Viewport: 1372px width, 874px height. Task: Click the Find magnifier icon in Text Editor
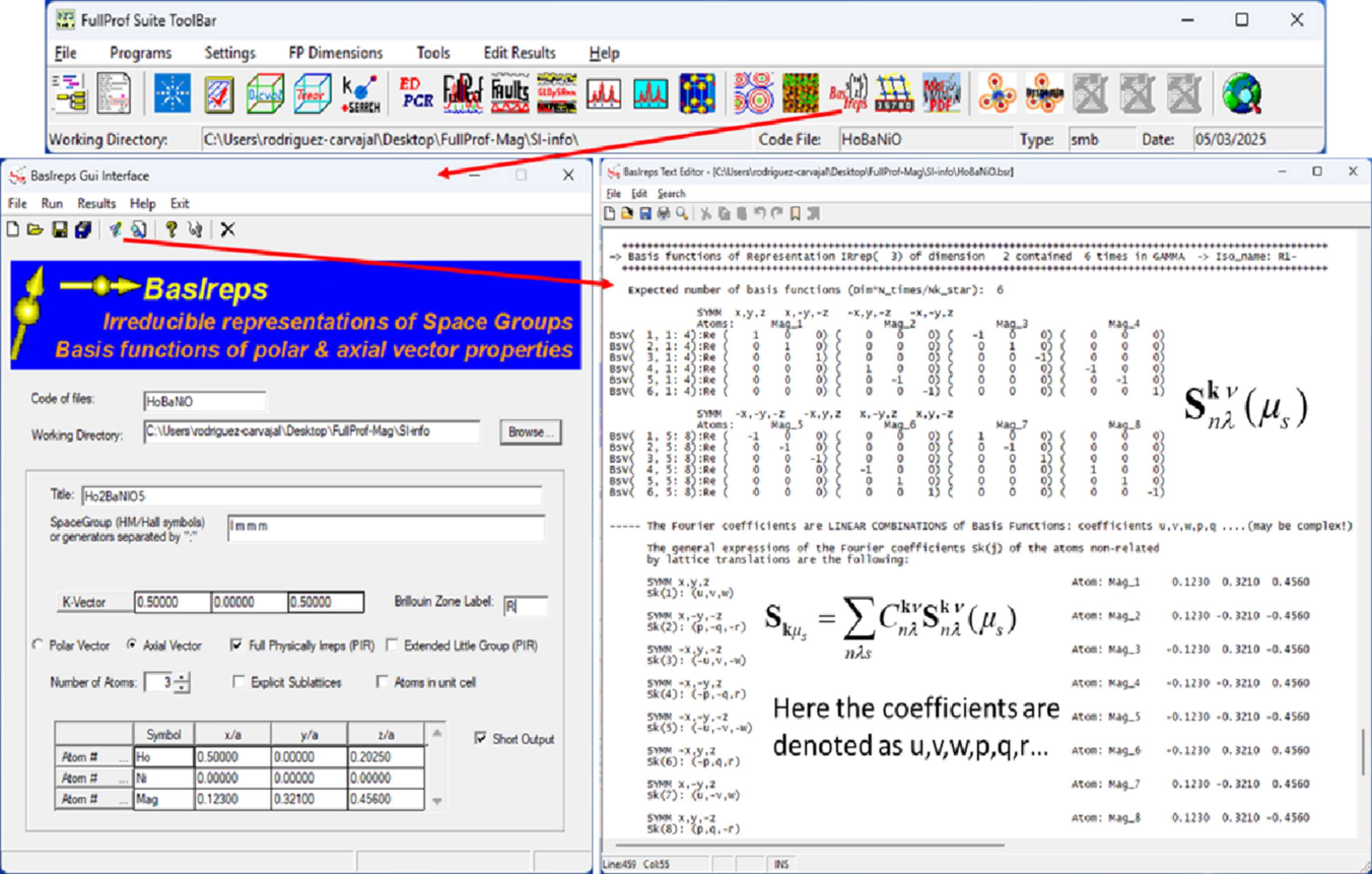(x=681, y=214)
